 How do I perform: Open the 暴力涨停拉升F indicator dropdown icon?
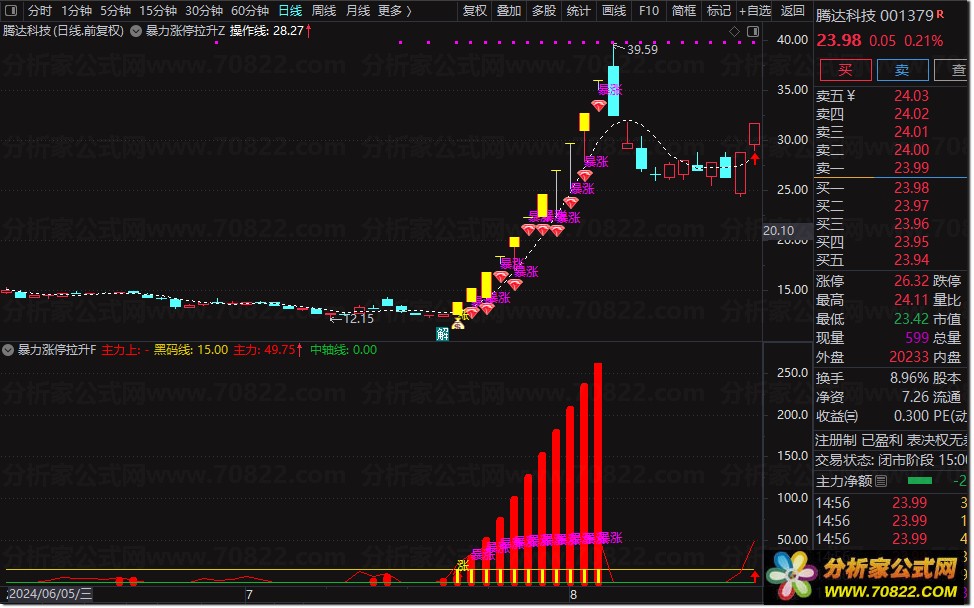coord(8,350)
